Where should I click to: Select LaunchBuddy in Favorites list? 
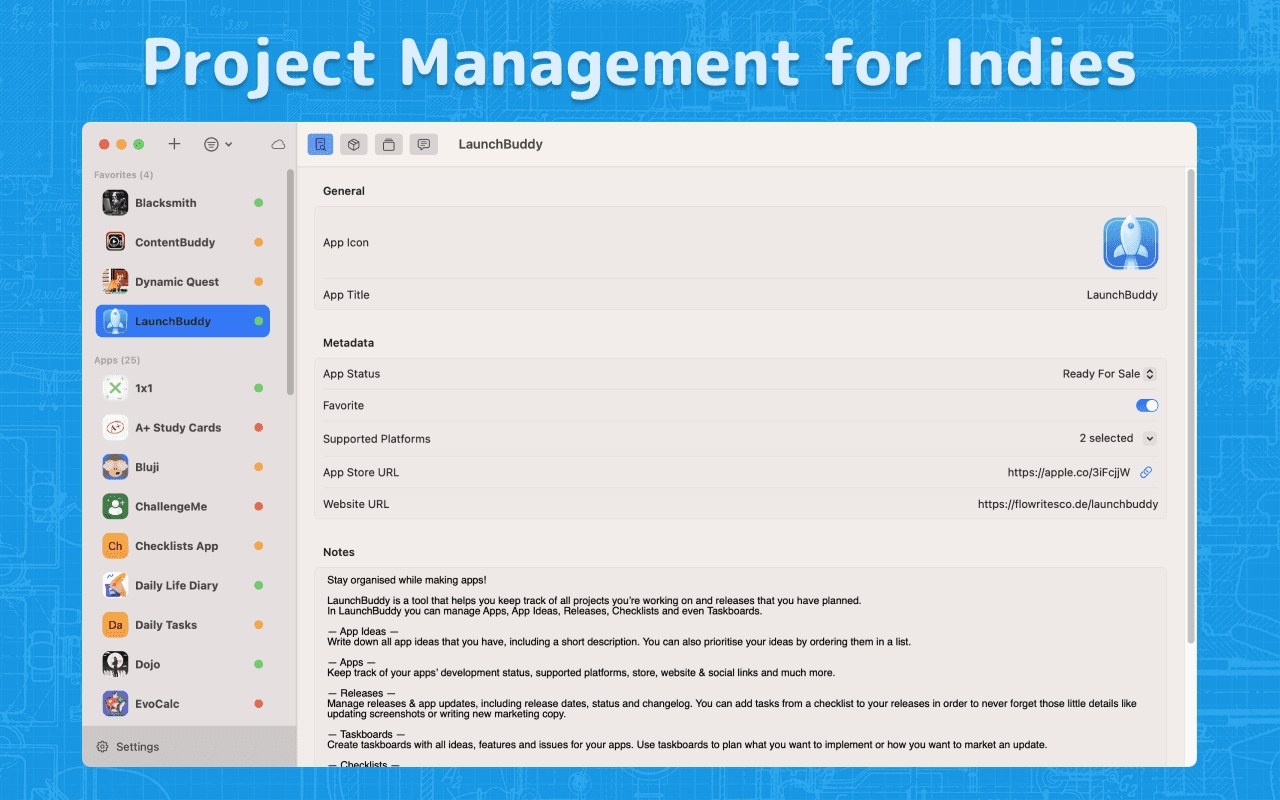tap(183, 321)
